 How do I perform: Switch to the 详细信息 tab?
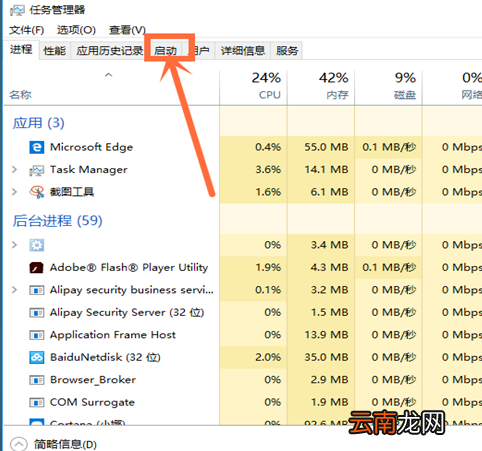tap(243, 51)
